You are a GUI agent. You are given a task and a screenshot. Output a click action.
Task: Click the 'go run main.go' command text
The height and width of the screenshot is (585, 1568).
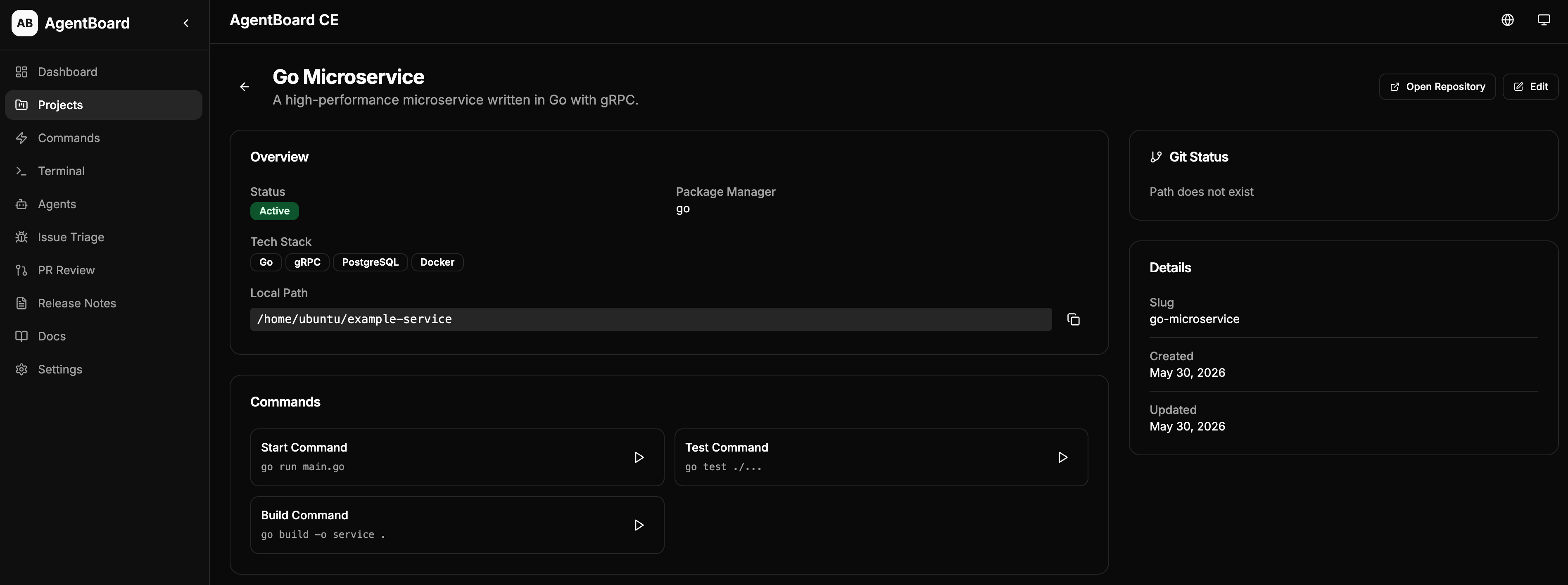tap(302, 467)
